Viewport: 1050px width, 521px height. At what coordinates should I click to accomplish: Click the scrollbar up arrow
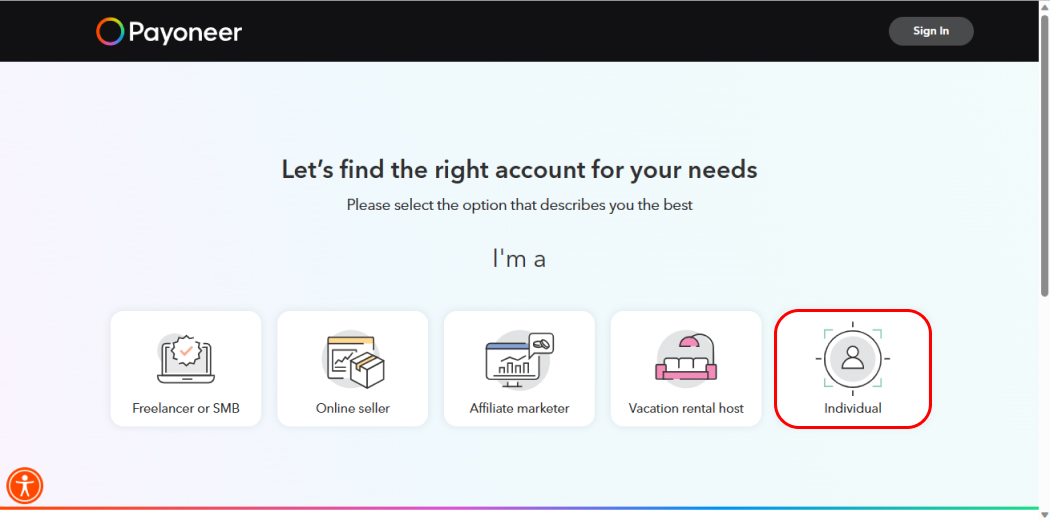point(1044,5)
